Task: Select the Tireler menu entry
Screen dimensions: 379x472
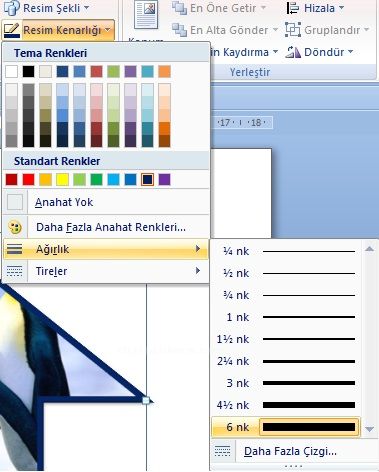Action: pyautogui.click(x=106, y=271)
